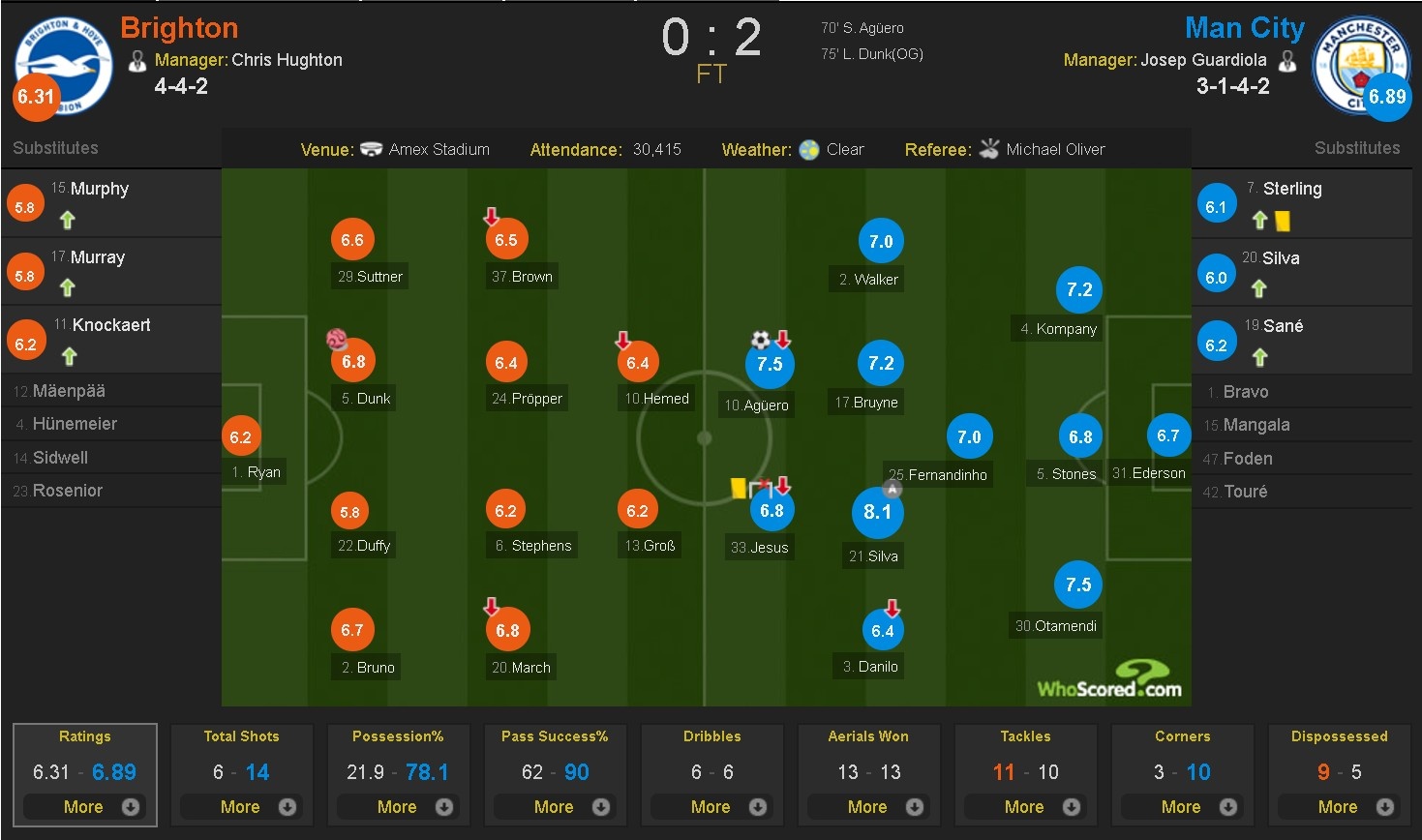Expand More under Corners

coord(1182,806)
